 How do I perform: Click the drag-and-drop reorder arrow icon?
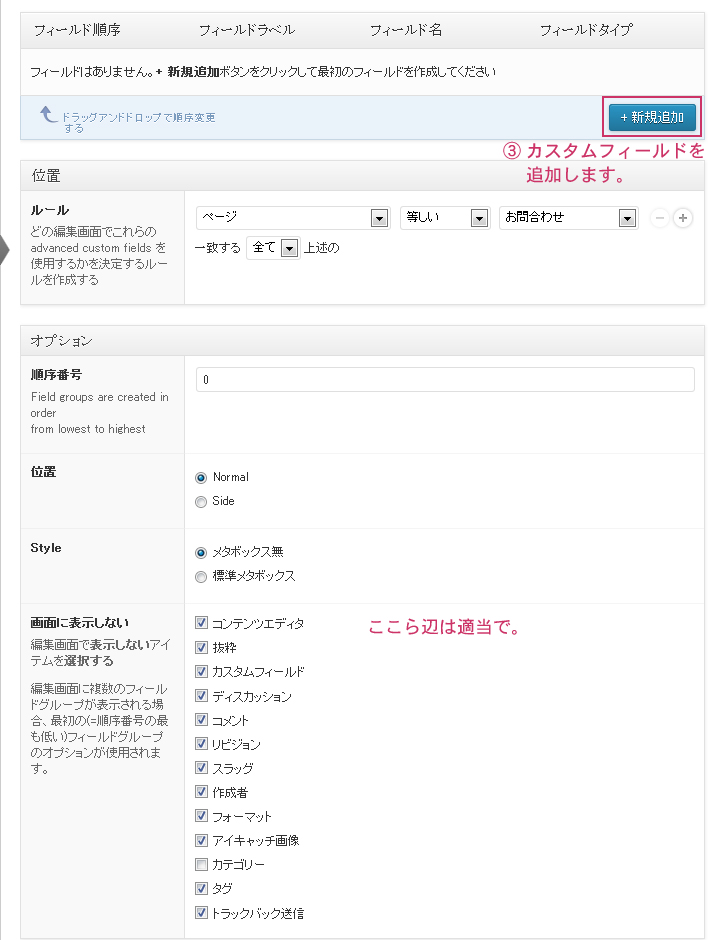click(x=48, y=115)
